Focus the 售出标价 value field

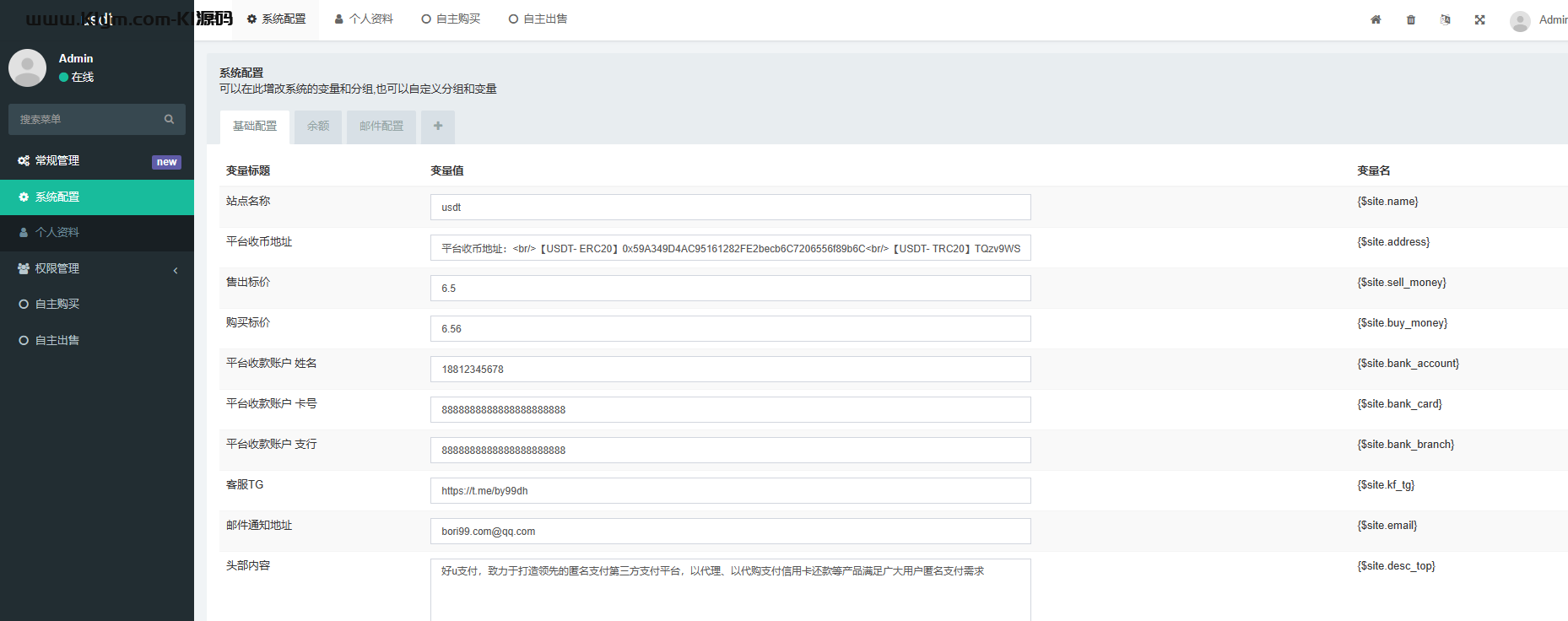pos(730,289)
